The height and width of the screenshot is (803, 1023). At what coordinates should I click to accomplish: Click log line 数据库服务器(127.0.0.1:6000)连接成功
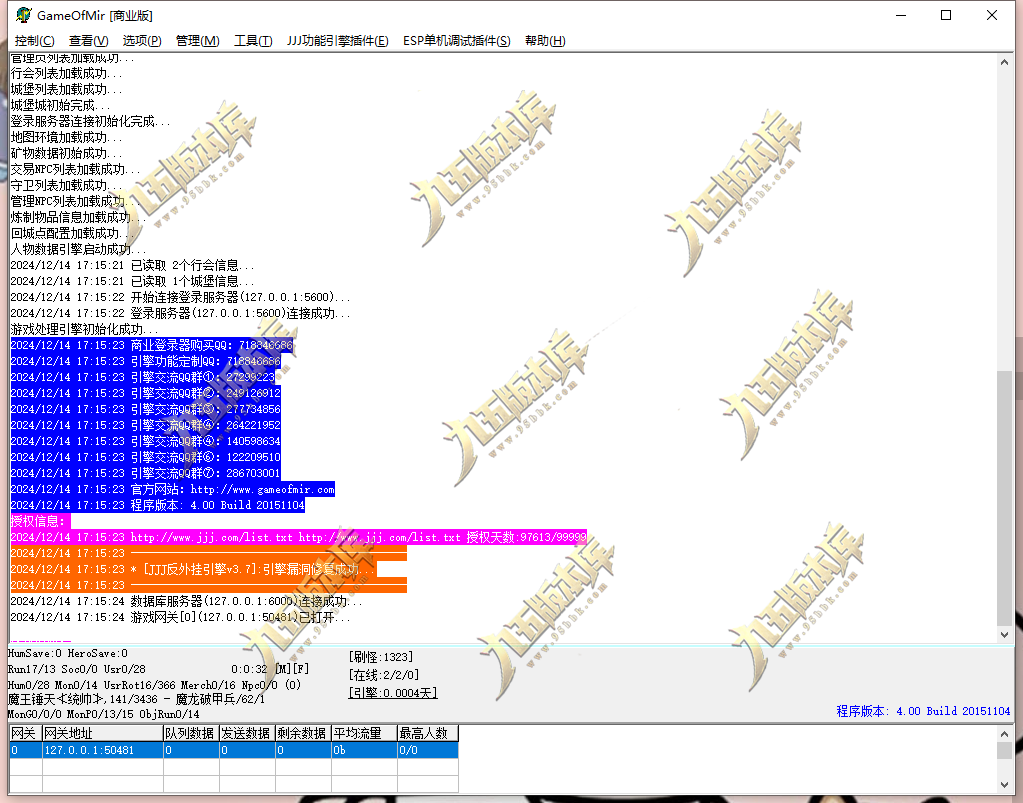pyautogui.click(x=186, y=601)
